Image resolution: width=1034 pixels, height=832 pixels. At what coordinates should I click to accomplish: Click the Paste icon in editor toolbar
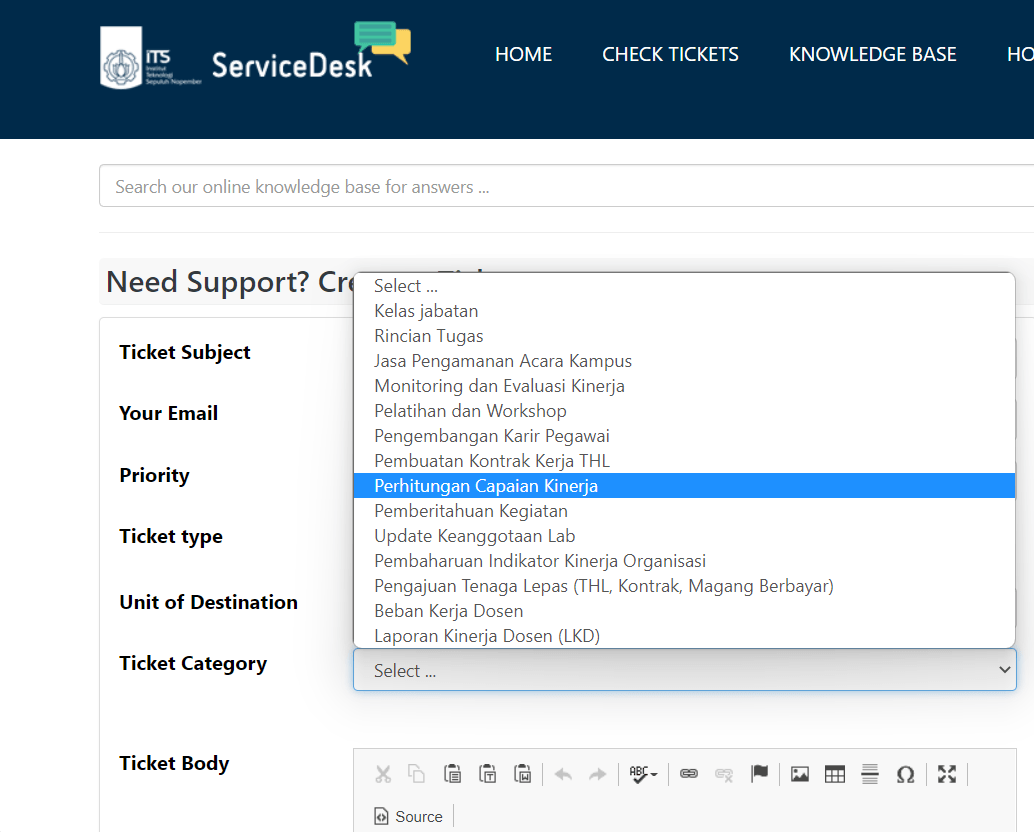click(x=452, y=774)
